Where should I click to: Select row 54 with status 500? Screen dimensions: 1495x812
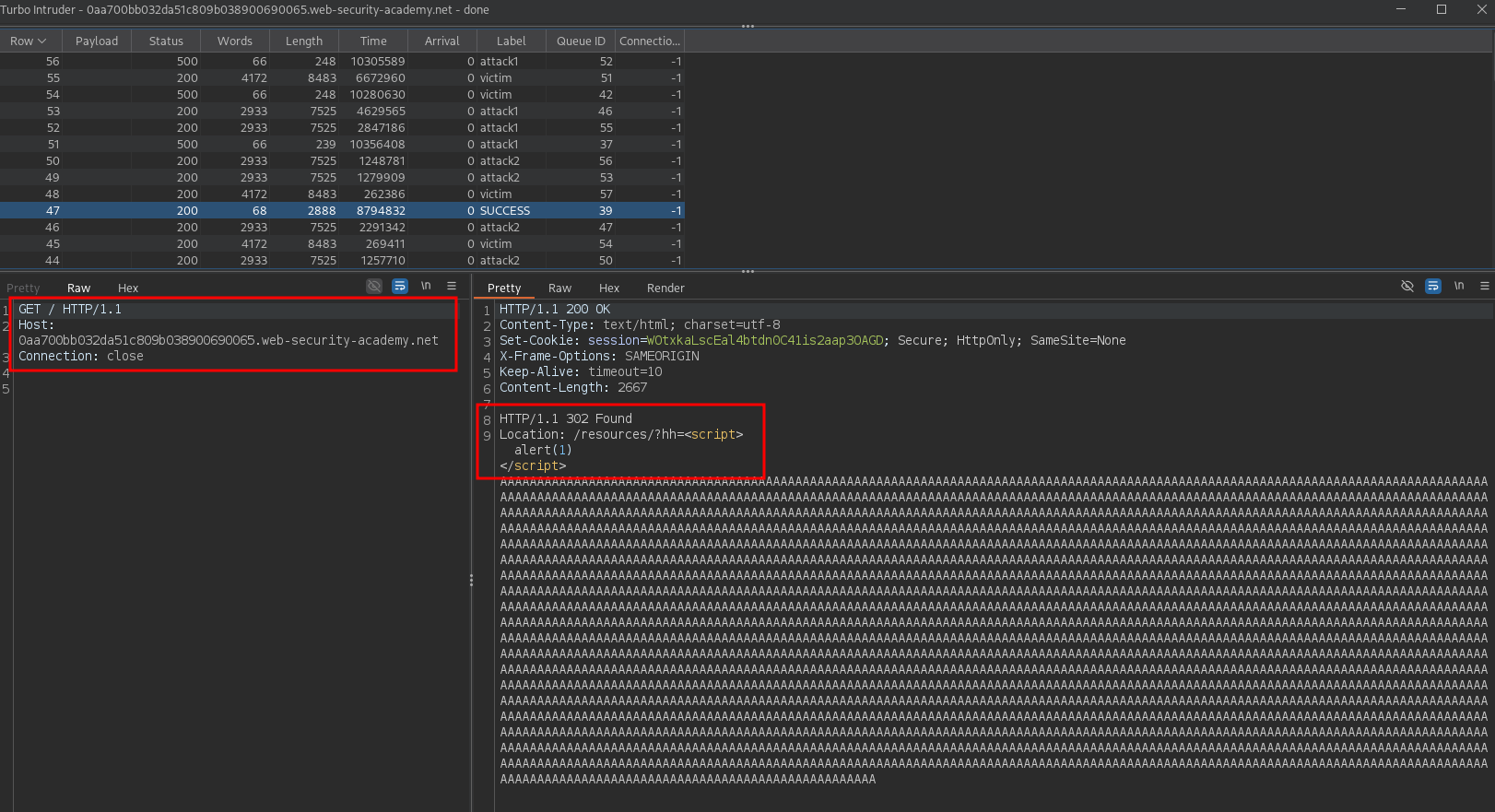[x=342, y=95]
